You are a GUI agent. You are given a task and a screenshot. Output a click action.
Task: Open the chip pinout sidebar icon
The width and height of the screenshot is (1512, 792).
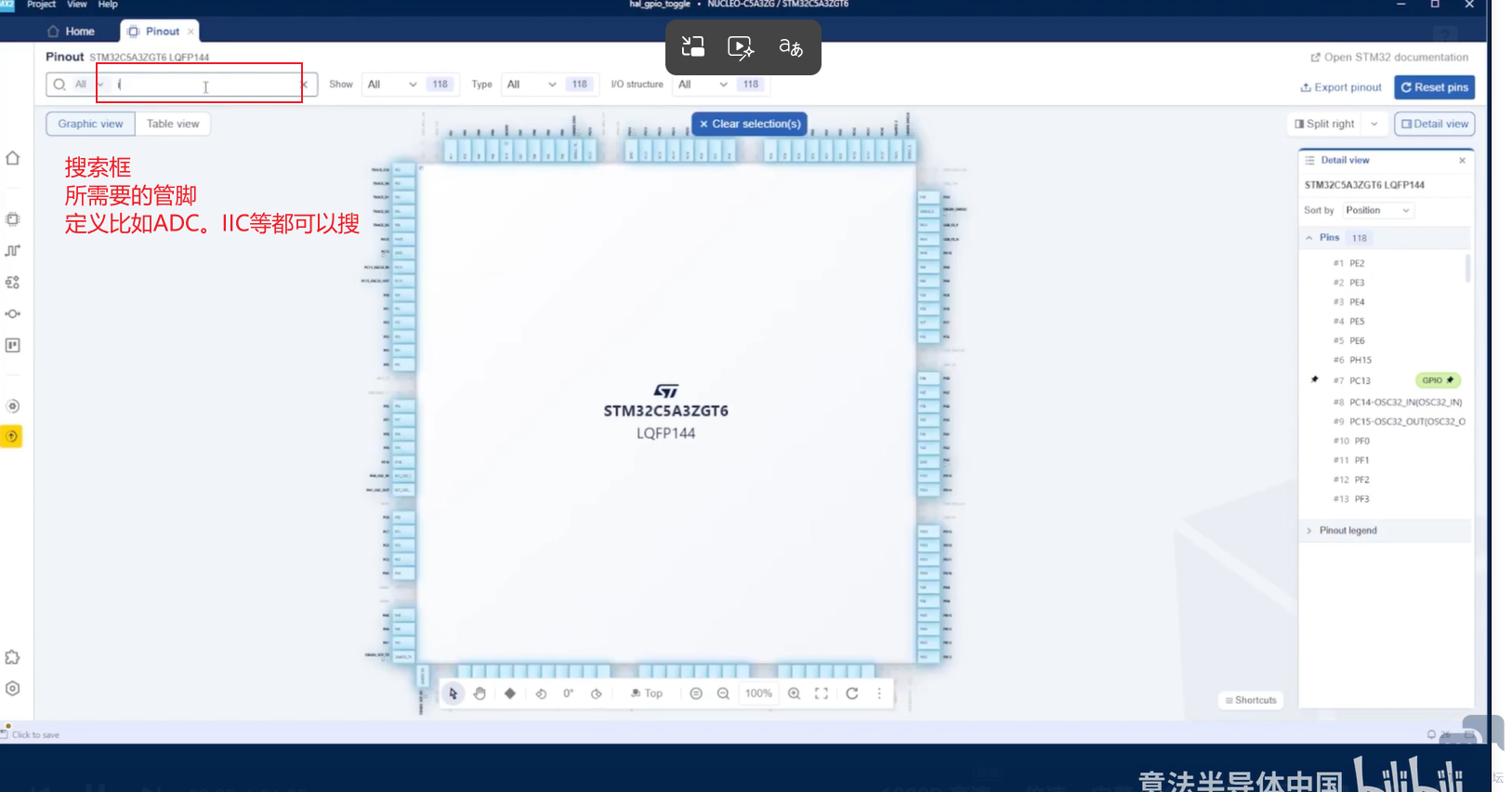[x=13, y=219]
